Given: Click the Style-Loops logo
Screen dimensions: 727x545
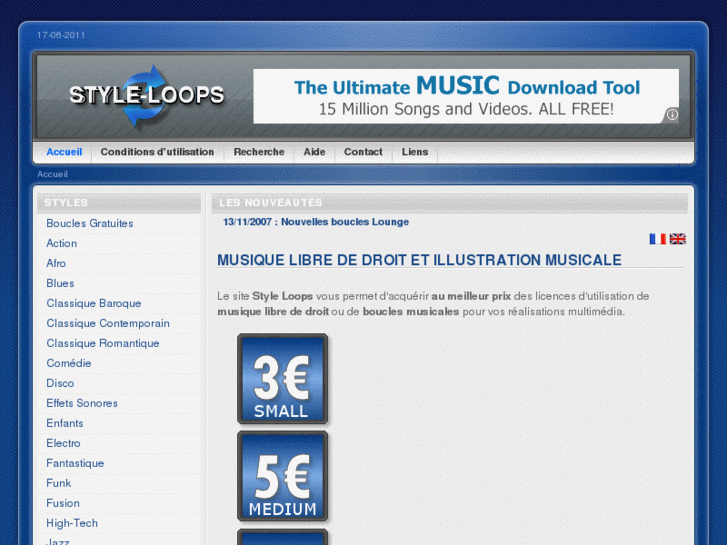Looking at the screenshot, I should click(147, 96).
